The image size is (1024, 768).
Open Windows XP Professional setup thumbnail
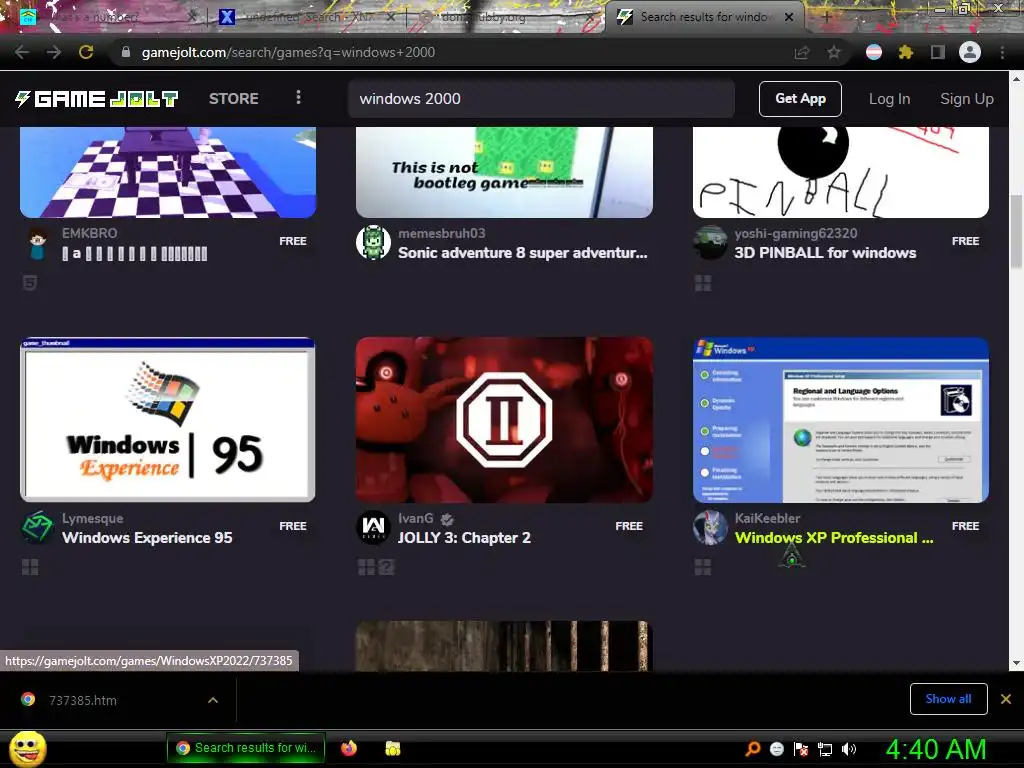tap(840, 420)
